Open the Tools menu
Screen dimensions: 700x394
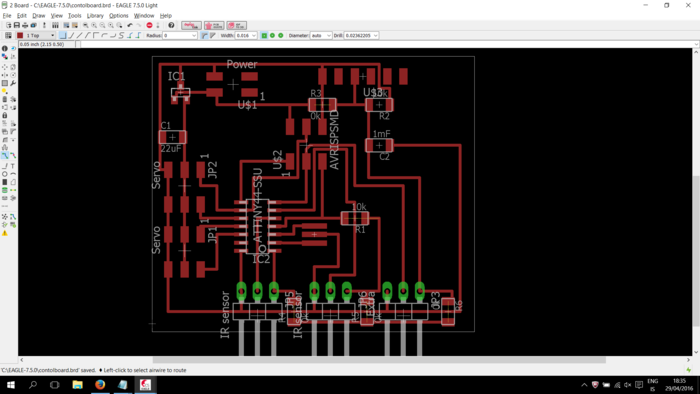[75, 16]
